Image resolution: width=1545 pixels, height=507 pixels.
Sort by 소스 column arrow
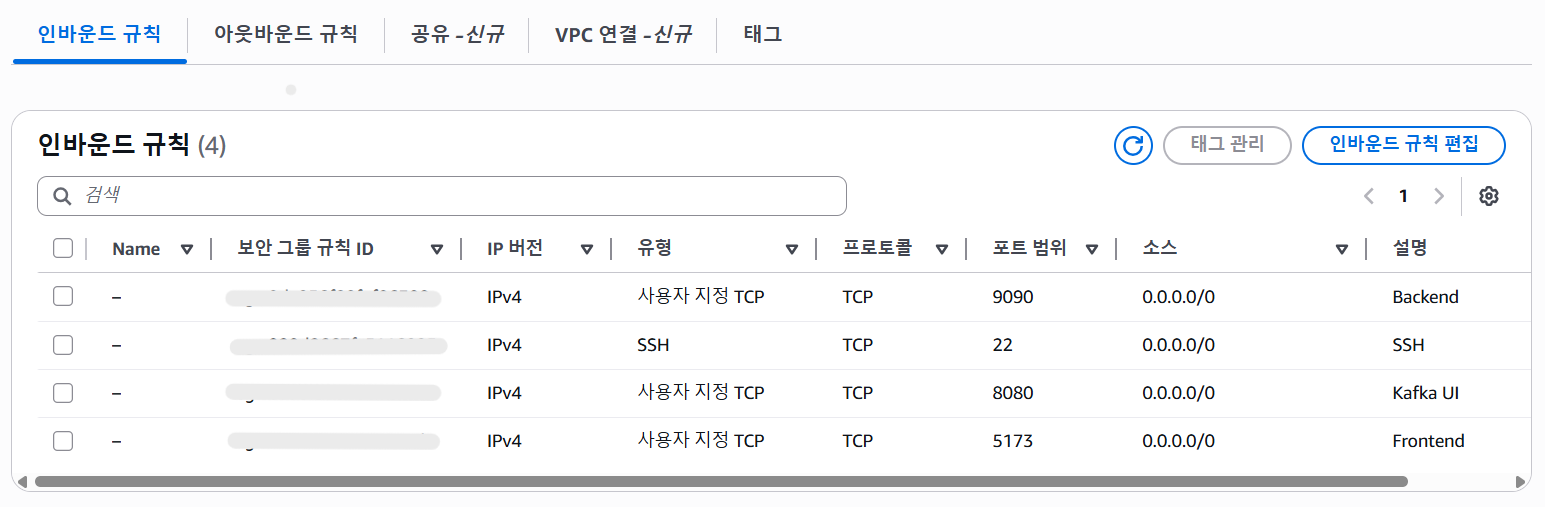(x=1342, y=249)
